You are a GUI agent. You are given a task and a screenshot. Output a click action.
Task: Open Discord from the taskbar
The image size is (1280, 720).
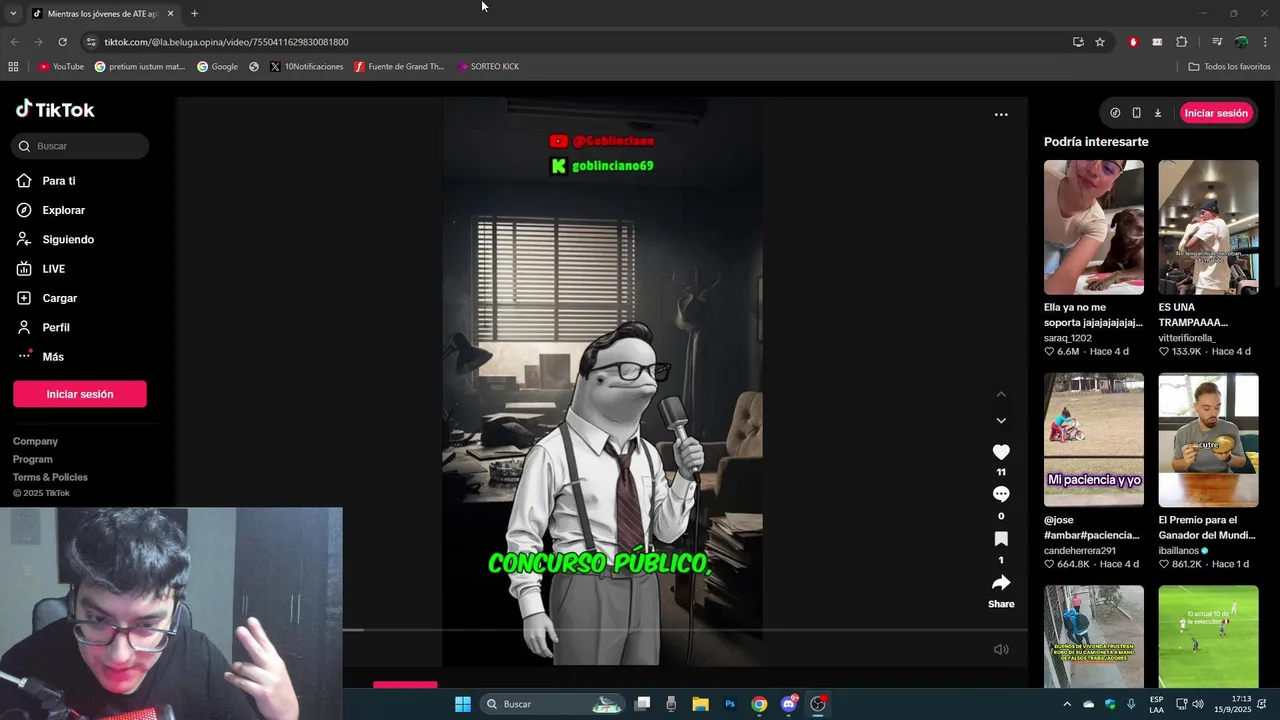click(789, 704)
